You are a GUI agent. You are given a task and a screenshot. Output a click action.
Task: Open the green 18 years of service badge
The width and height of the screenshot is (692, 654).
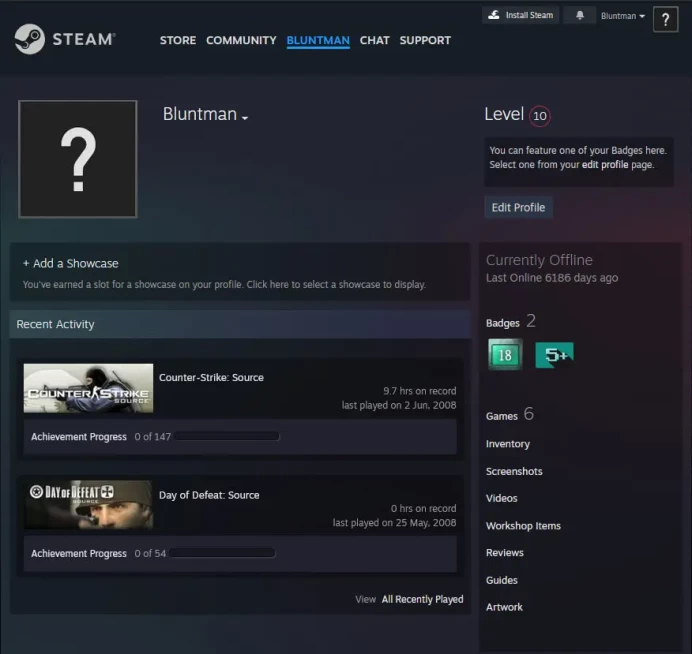point(505,354)
